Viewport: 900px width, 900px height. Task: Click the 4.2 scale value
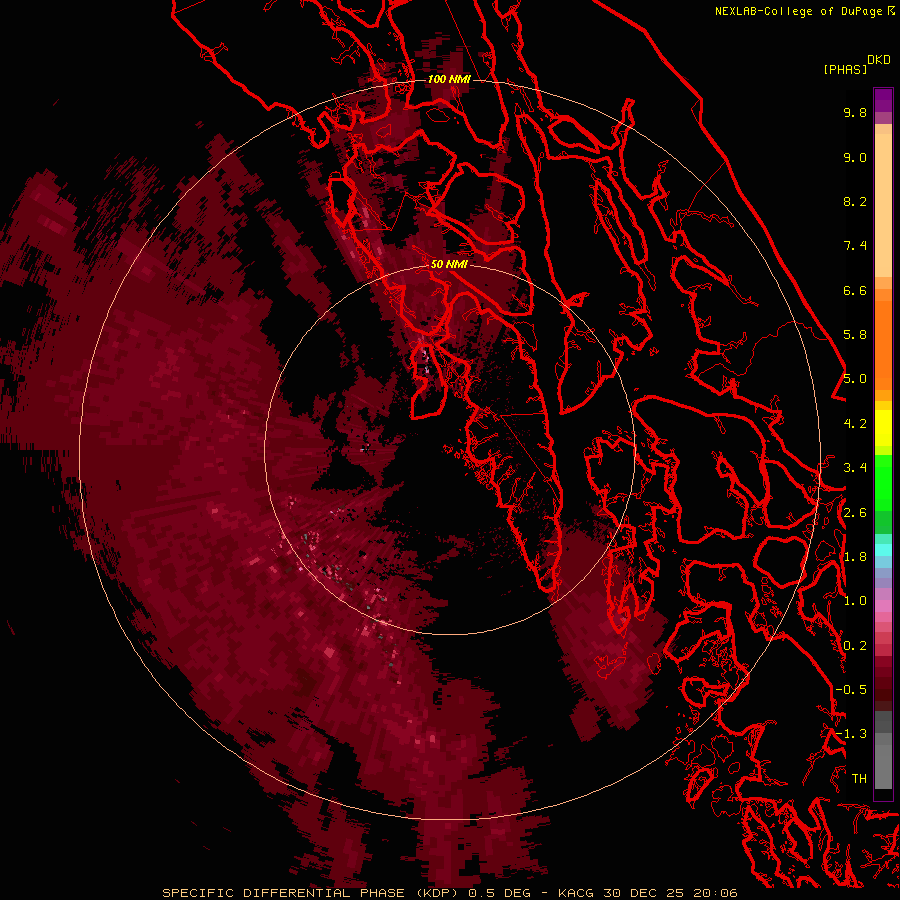pos(855,424)
